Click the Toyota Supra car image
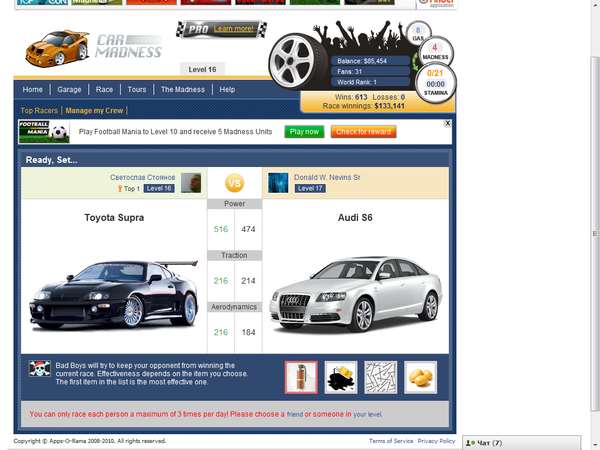The image size is (600, 450). pos(114,294)
